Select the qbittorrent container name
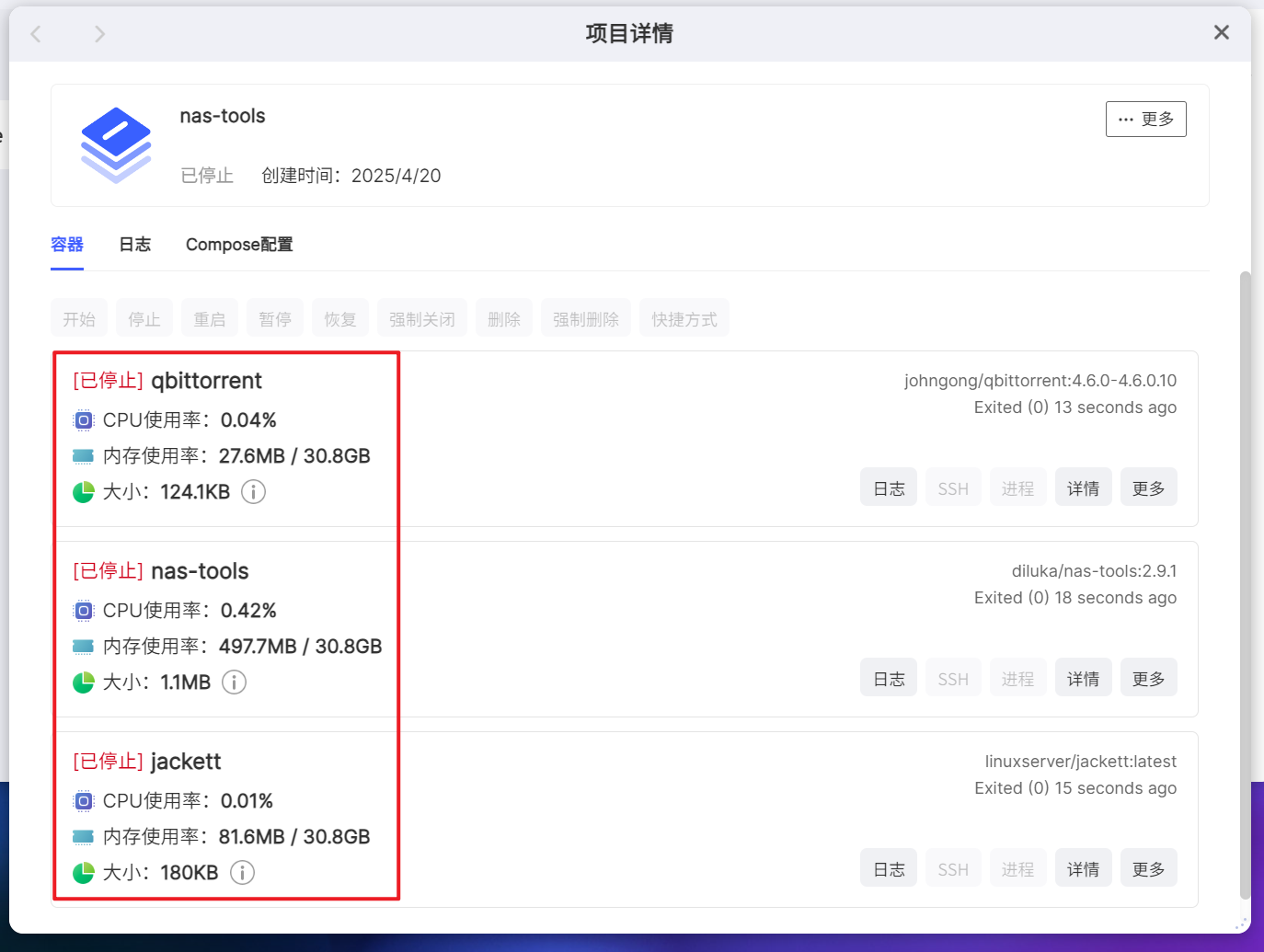The width and height of the screenshot is (1264, 952). pos(206,381)
